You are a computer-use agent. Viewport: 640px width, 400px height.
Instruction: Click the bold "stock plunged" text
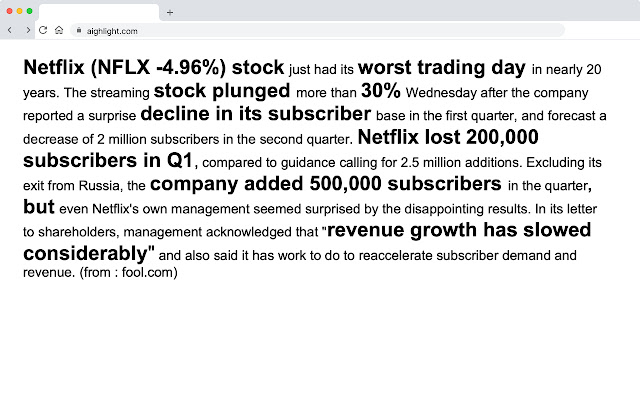222,91
